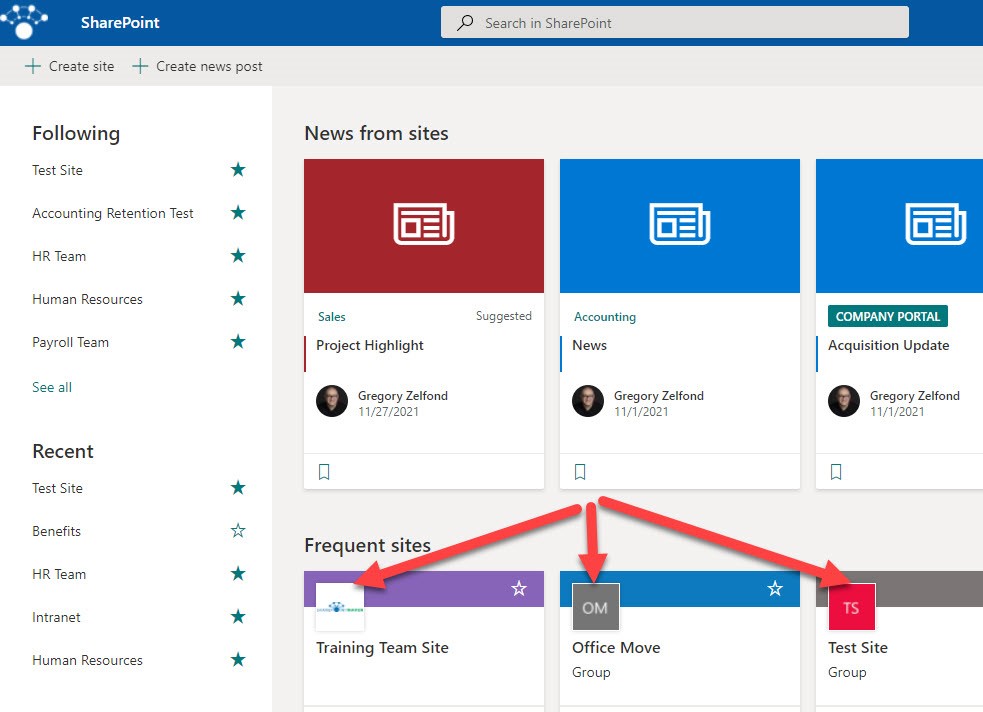The height and width of the screenshot is (712, 983).
Task: Open HR Team under Recent
Action: click(59, 574)
